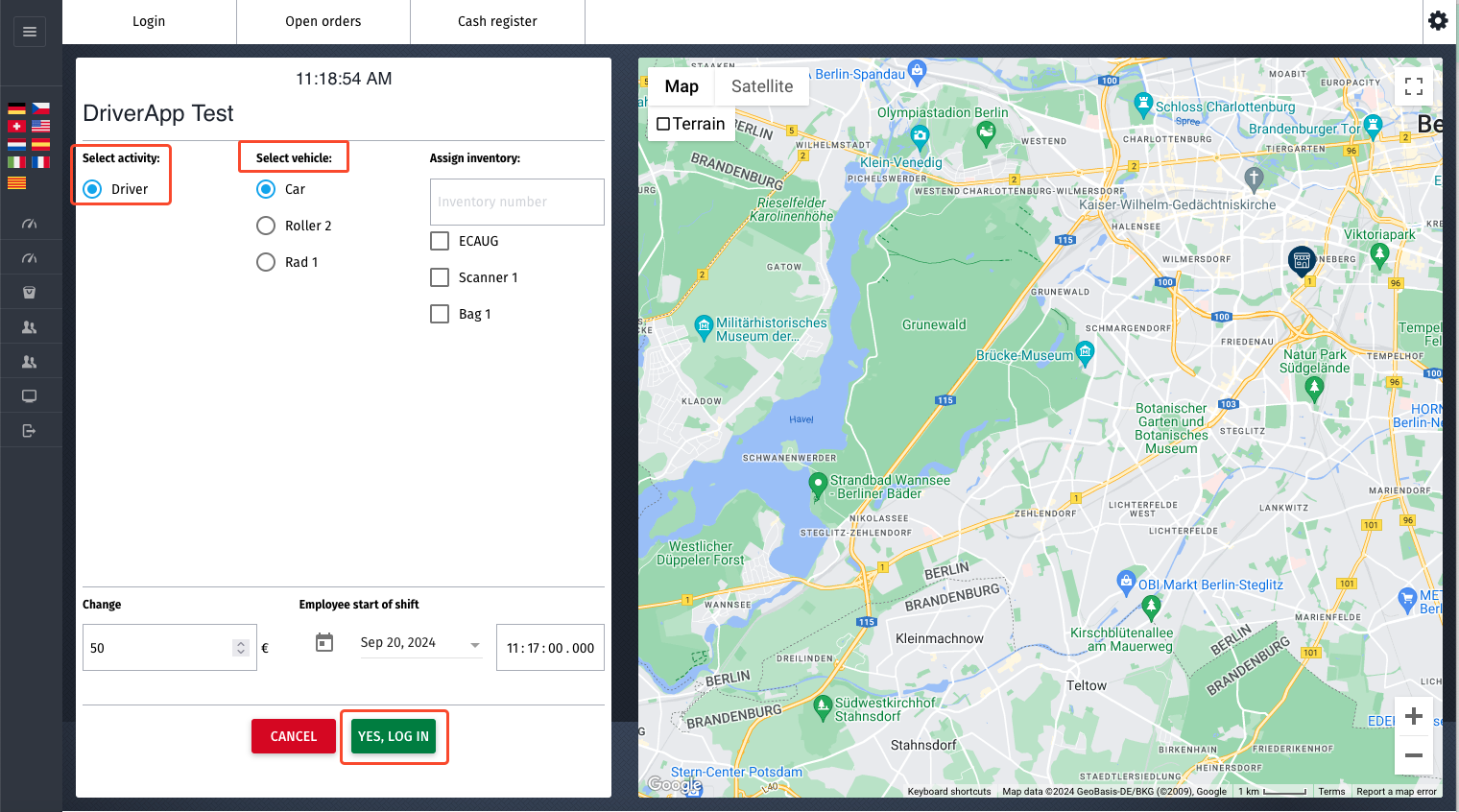The image size is (1459, 812).
Task: Open the Cash register tab
Action: coord(497,21)
